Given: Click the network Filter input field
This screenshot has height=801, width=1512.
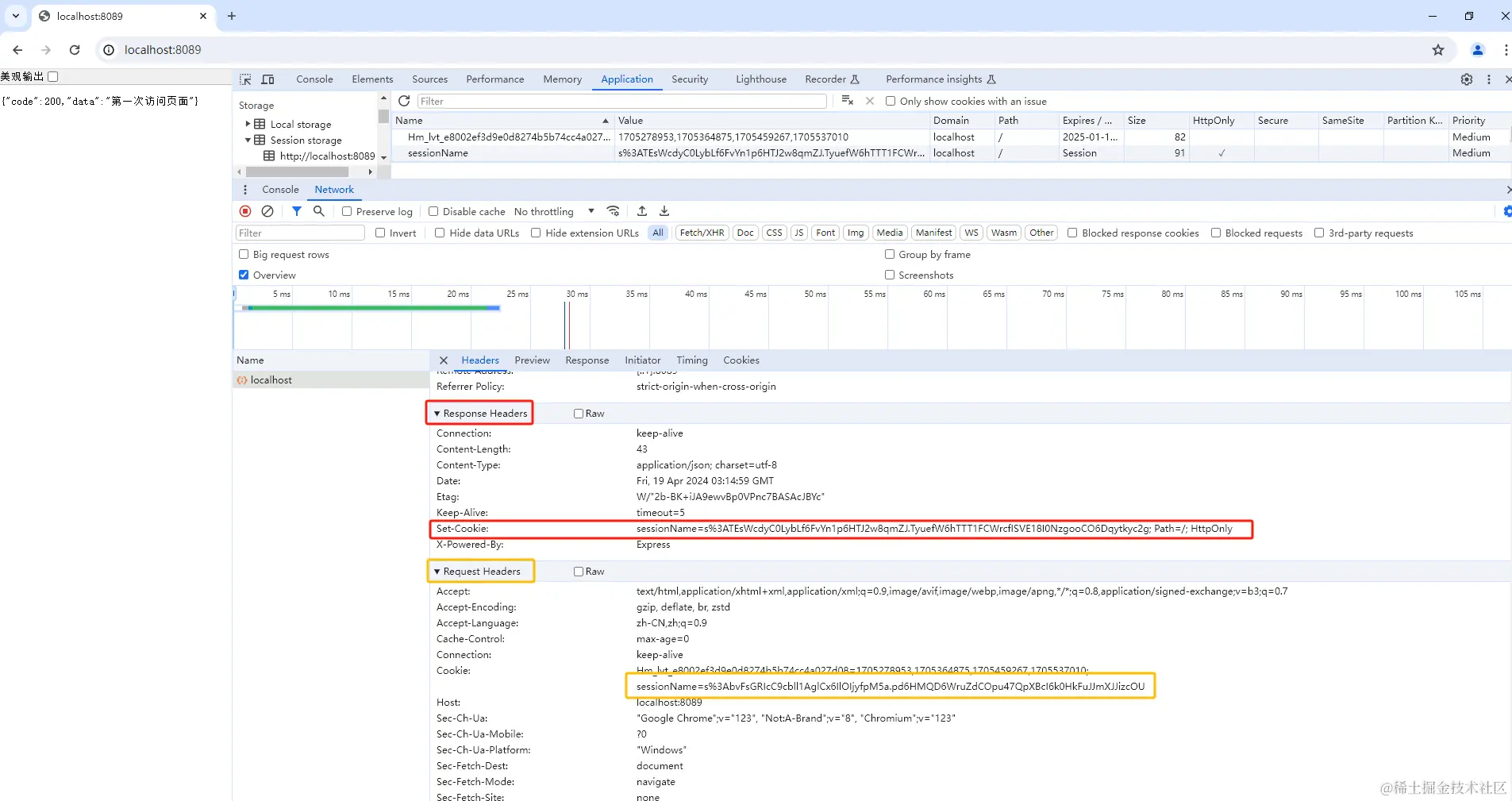Looking at the screenshot, I should click(x=300, y=233).
